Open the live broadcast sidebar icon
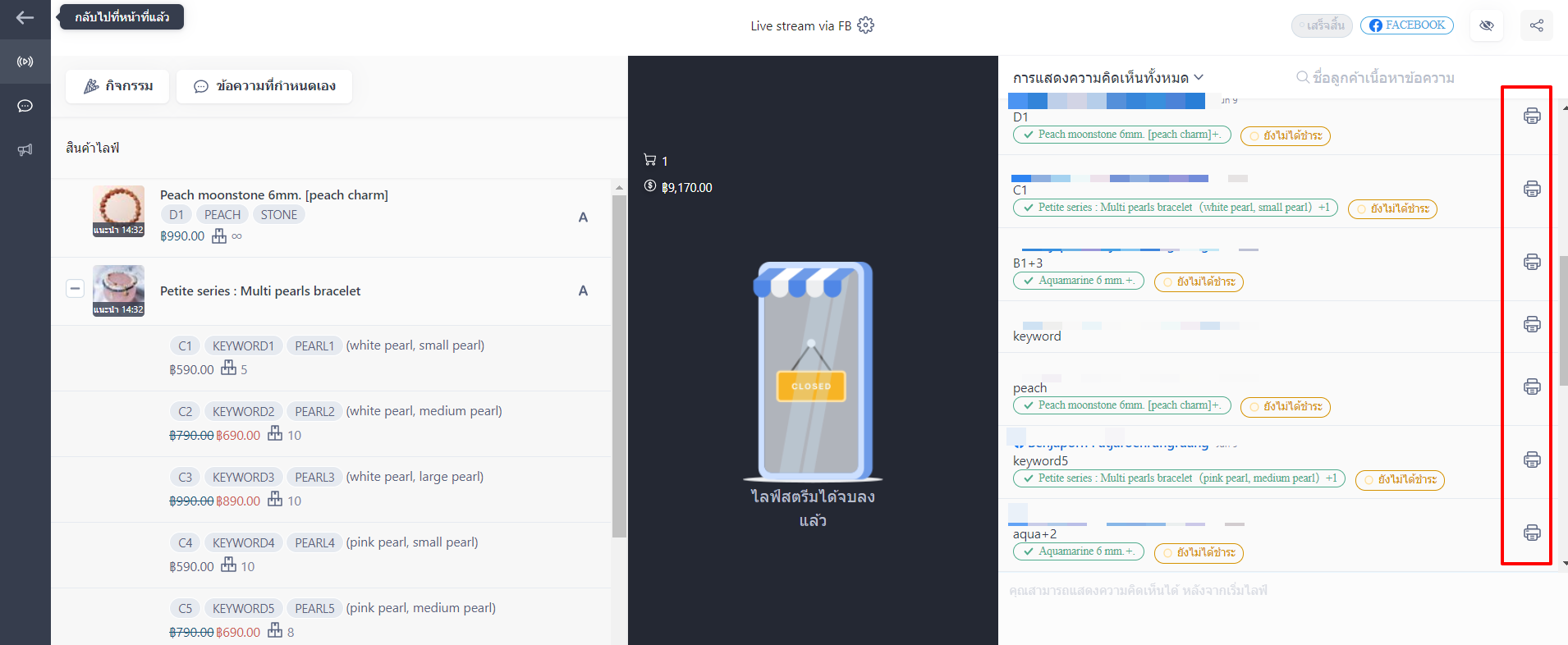Viewport: 1568px width, 645px height. click(x=25, y=62)
